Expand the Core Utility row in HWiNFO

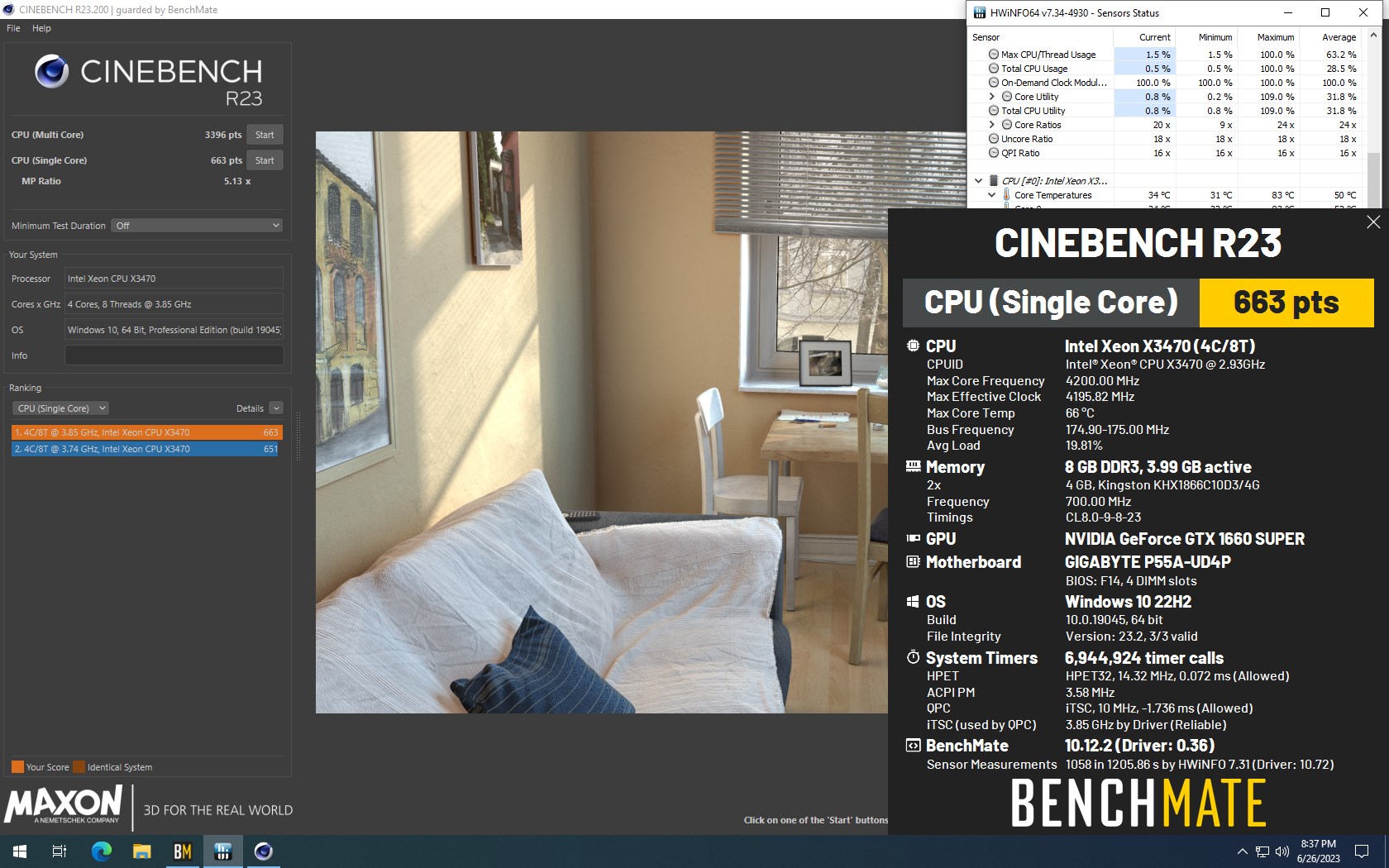(992, 97)
